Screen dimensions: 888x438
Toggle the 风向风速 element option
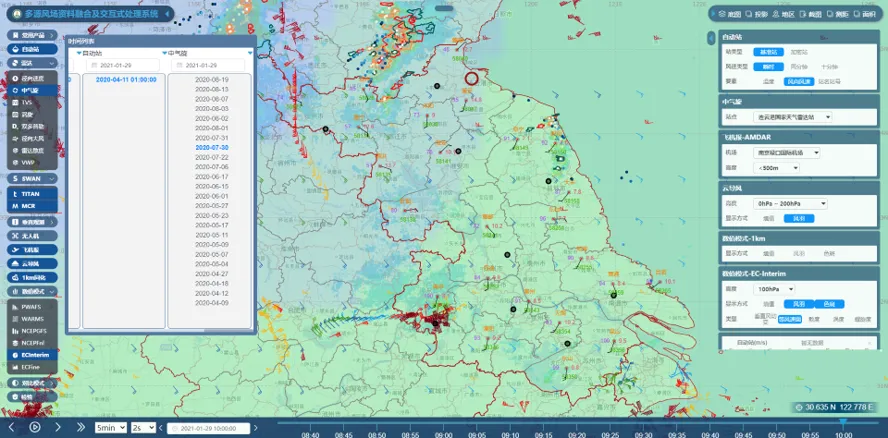(798, 81)
